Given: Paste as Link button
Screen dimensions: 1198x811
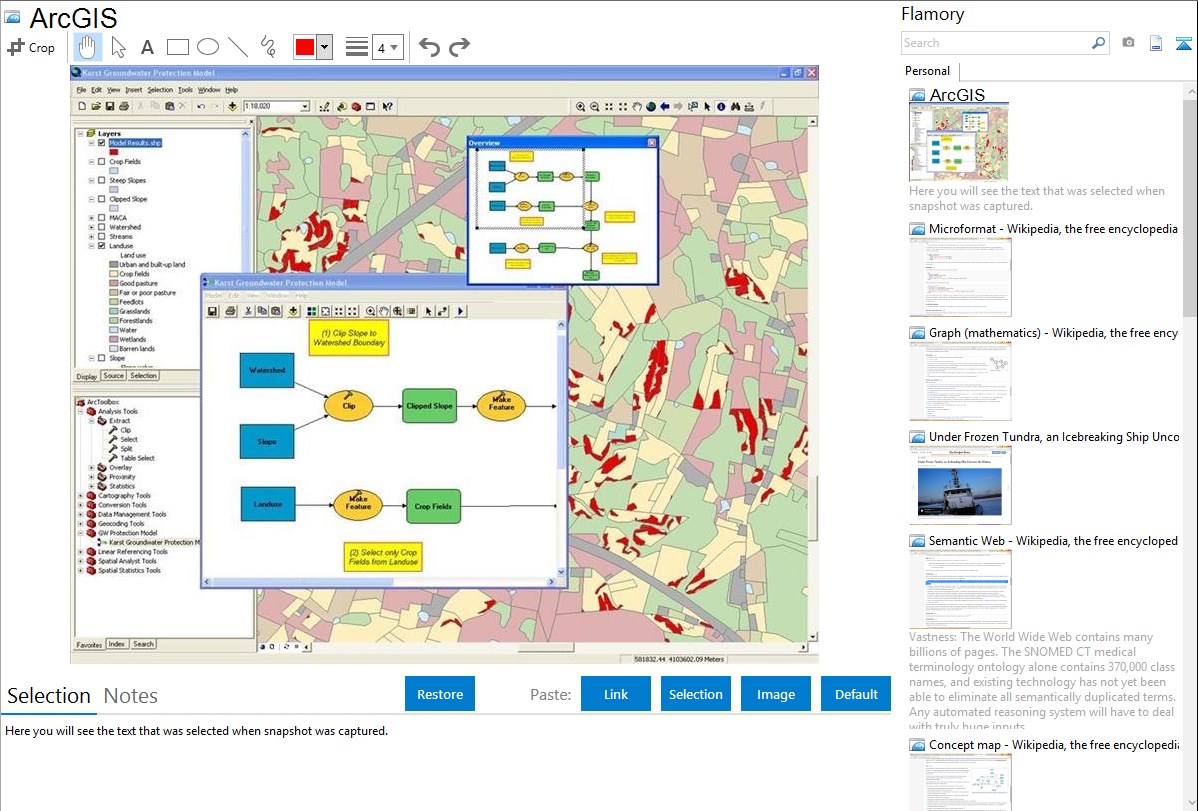Looking at the screenshot, I should [x=616, y=694].
